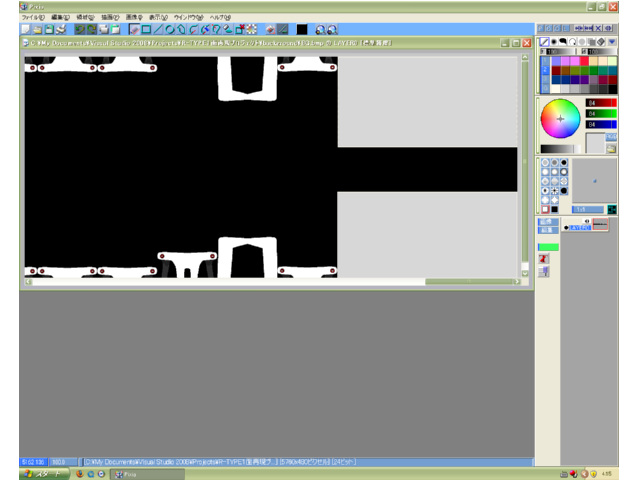The height and width of the screenshot is (480, 640).
Task: Click the Paste clipboard icon
Action: tap(116, 29)
